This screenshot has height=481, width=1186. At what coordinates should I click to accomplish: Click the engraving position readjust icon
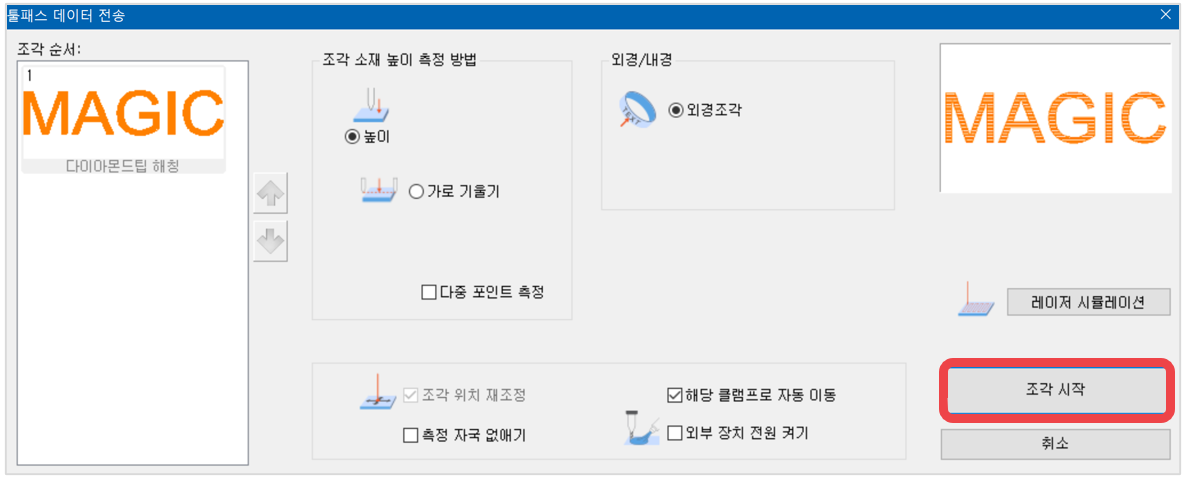pyautogui.click(x=377, y=393)
